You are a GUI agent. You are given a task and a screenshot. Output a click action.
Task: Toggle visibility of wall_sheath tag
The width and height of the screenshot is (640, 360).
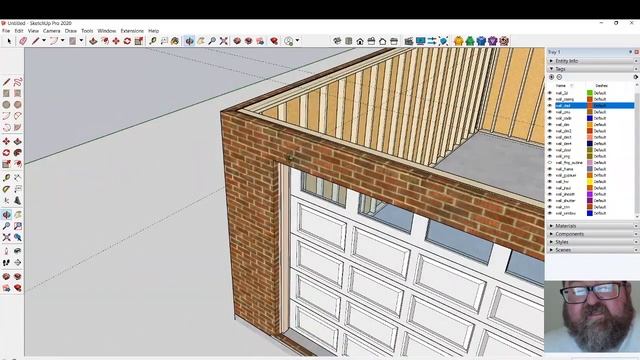[550, 194]
